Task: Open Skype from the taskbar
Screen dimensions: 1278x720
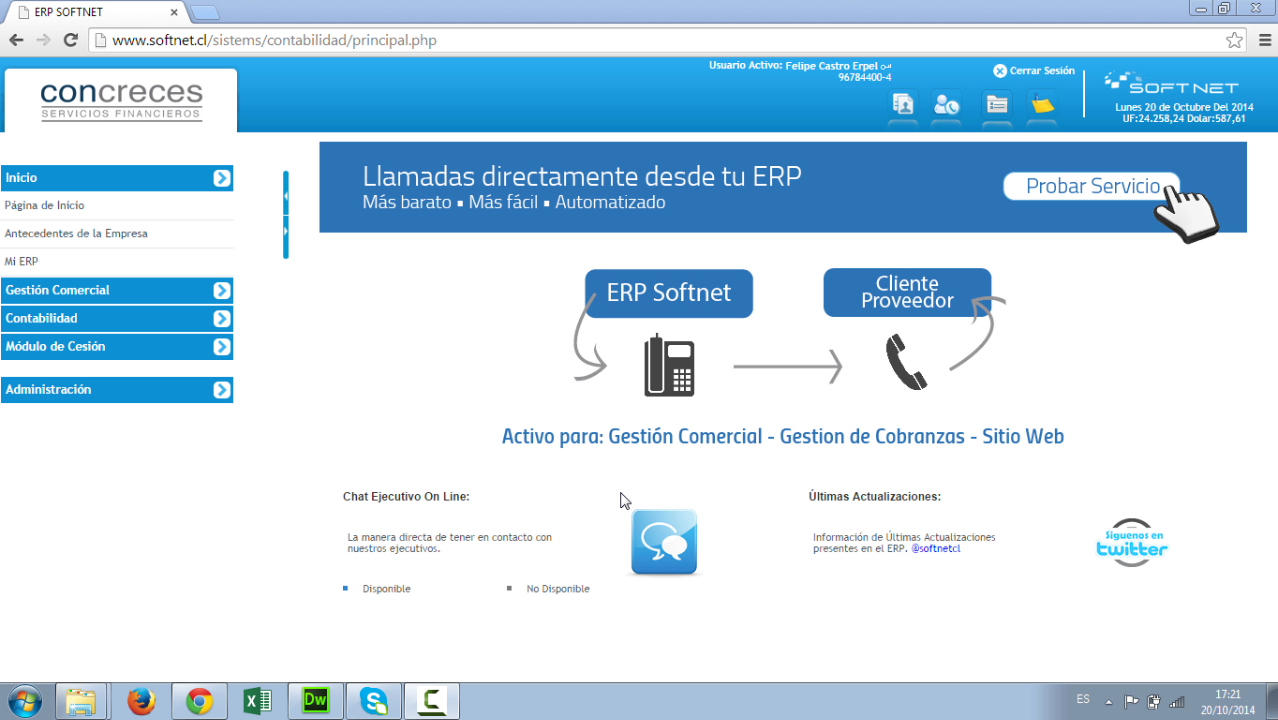Action: tap(374, 701)
